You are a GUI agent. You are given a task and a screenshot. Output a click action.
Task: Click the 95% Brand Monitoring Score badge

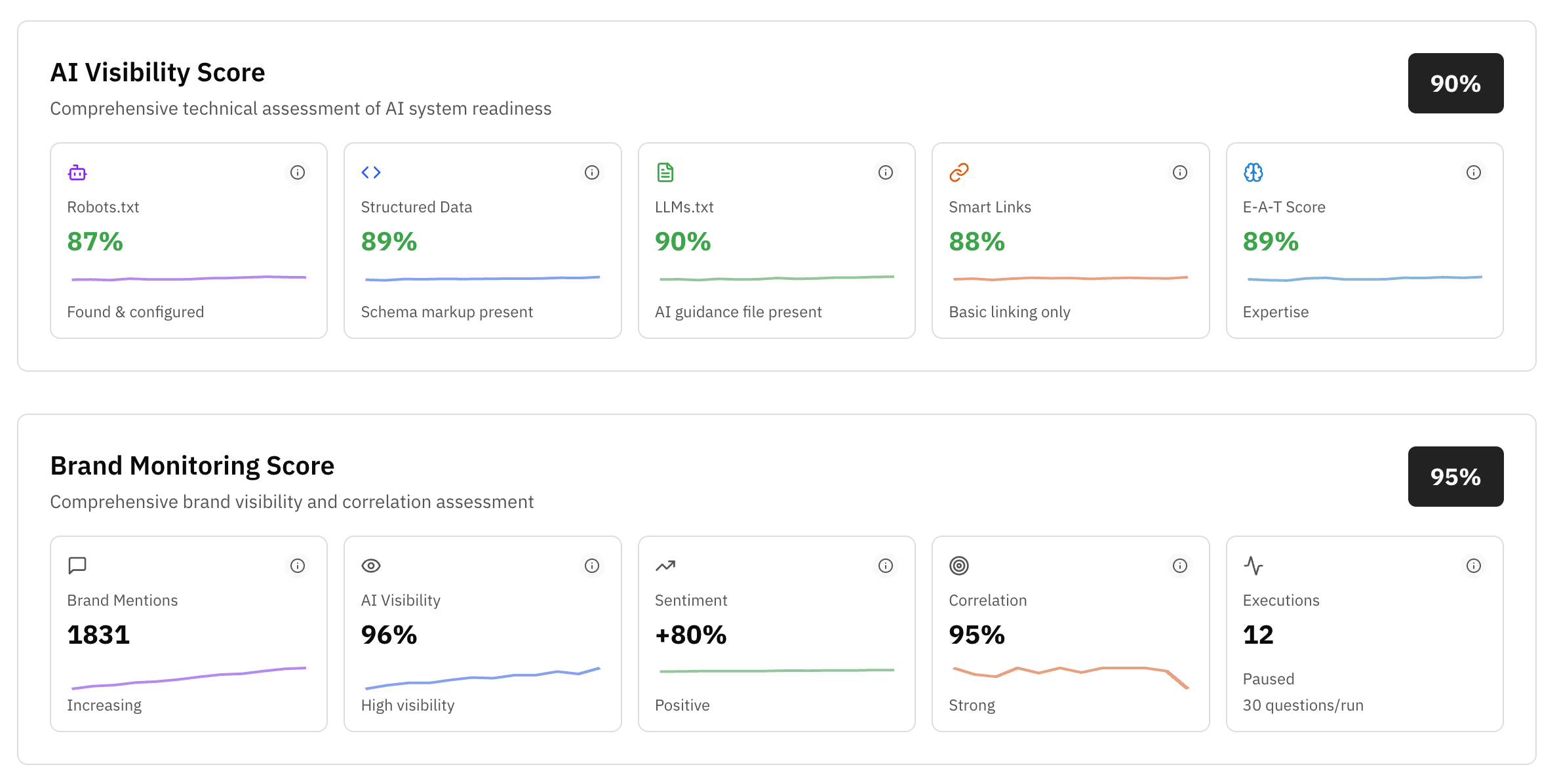[1455, 477]
